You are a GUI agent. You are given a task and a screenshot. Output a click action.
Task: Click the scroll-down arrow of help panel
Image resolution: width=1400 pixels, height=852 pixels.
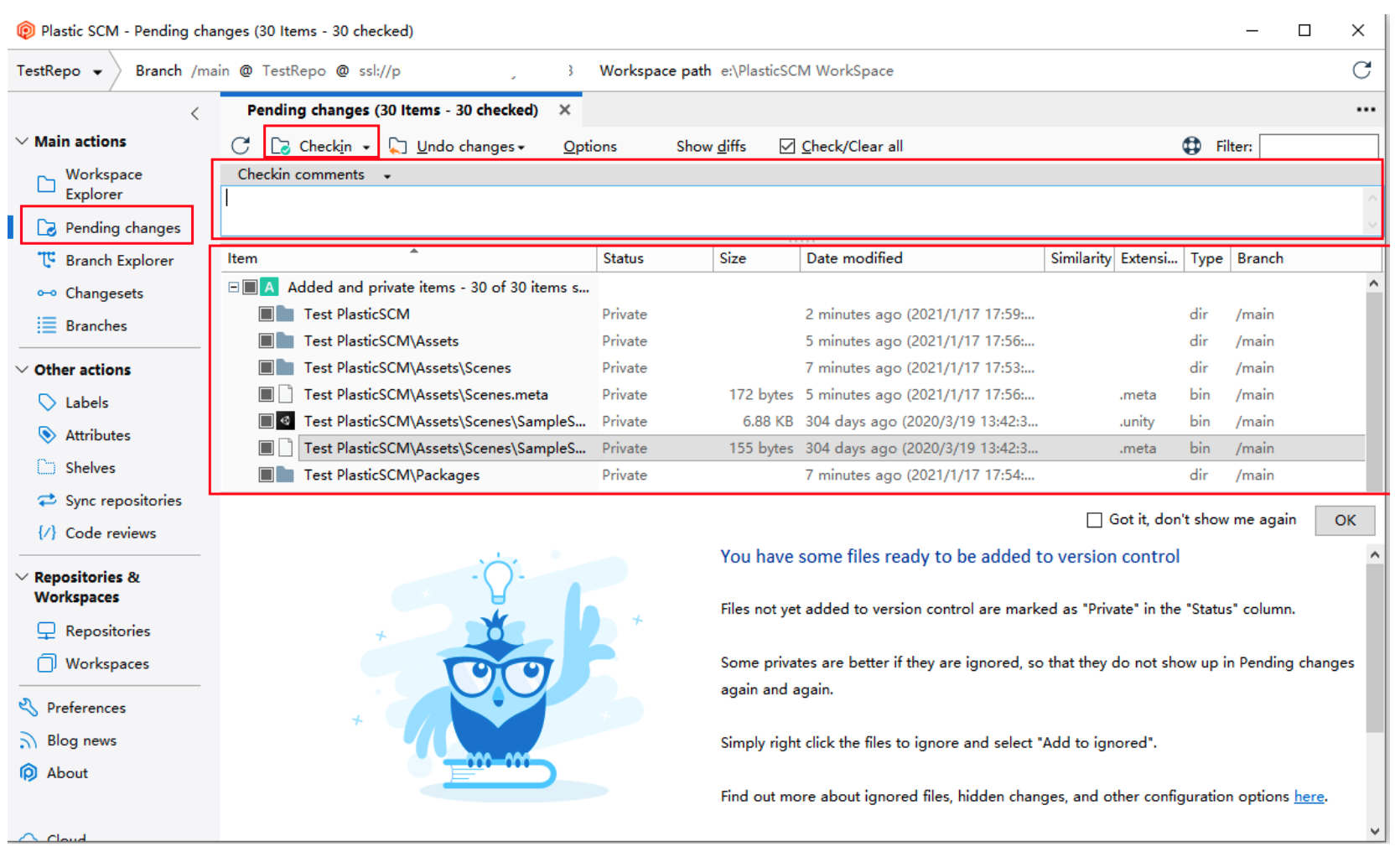tap(1374, 831)
